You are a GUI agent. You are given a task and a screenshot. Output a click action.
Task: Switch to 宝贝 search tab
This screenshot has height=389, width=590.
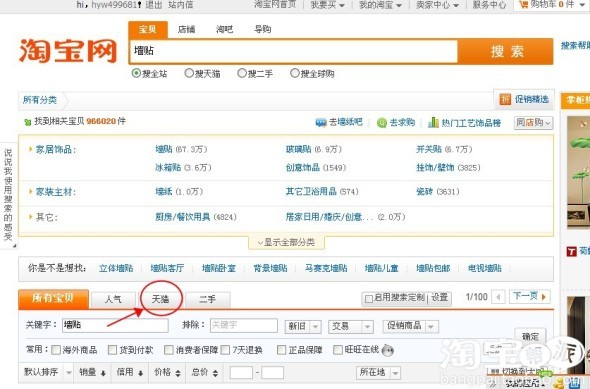148,30
